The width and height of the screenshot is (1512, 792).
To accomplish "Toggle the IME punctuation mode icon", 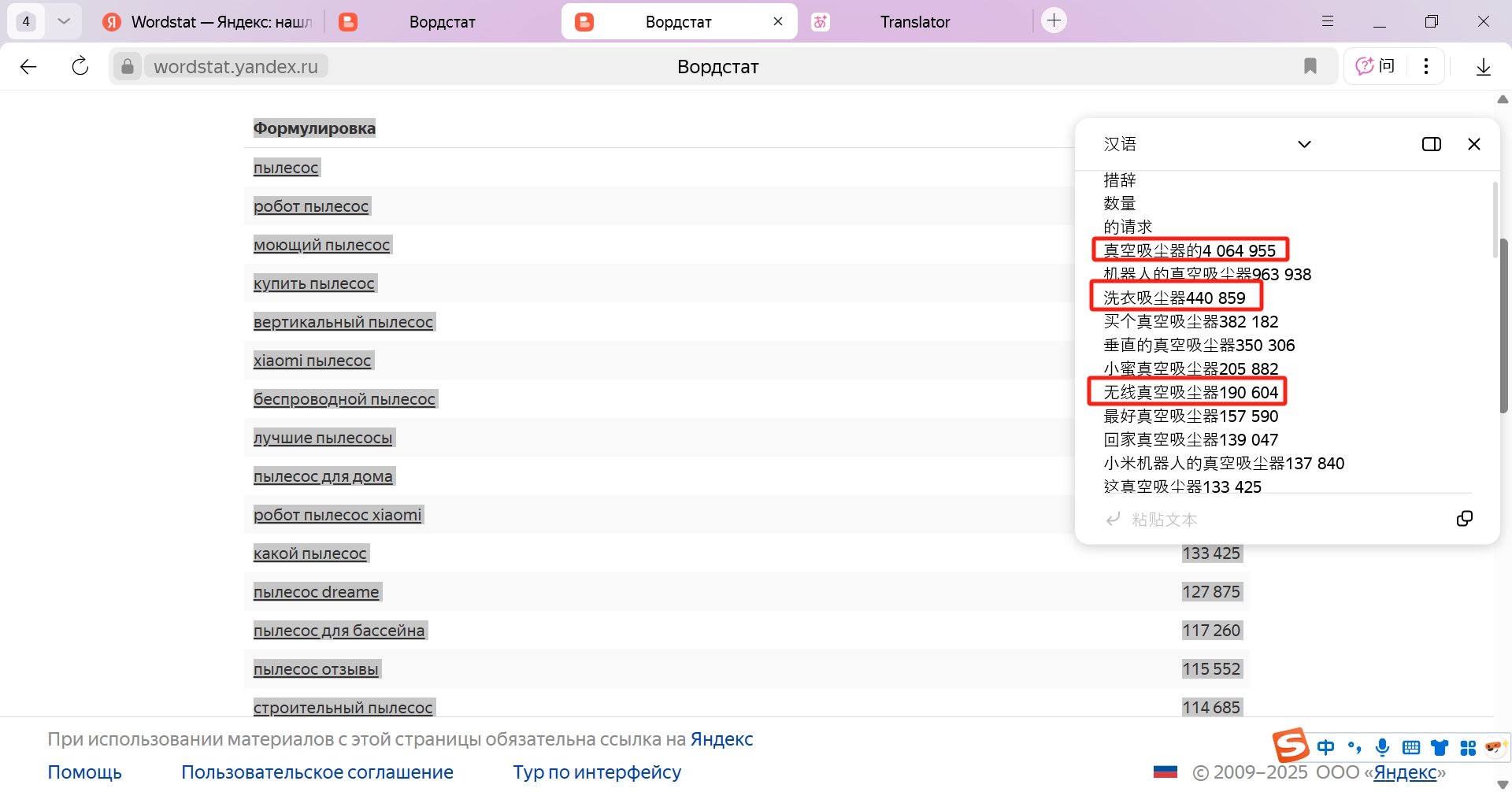I will coord(1354,748).
